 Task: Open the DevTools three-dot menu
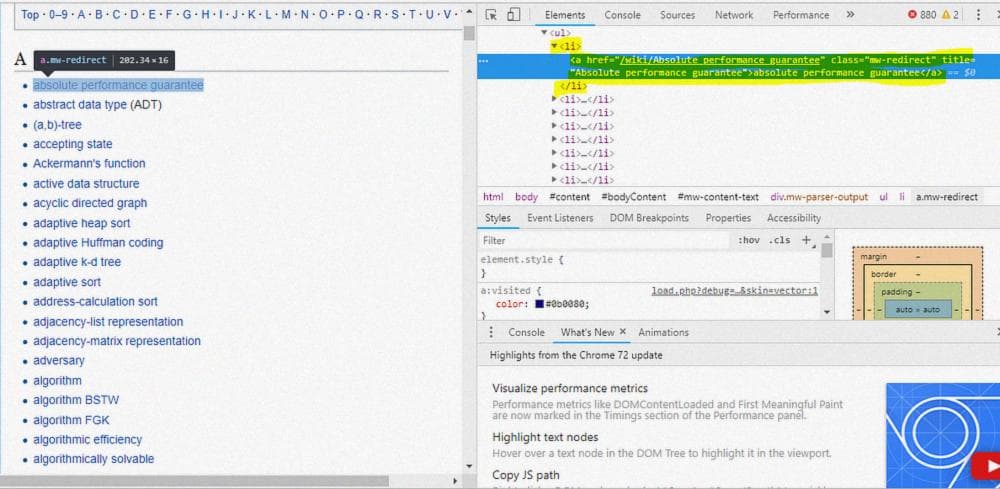[x=978, y=15]
